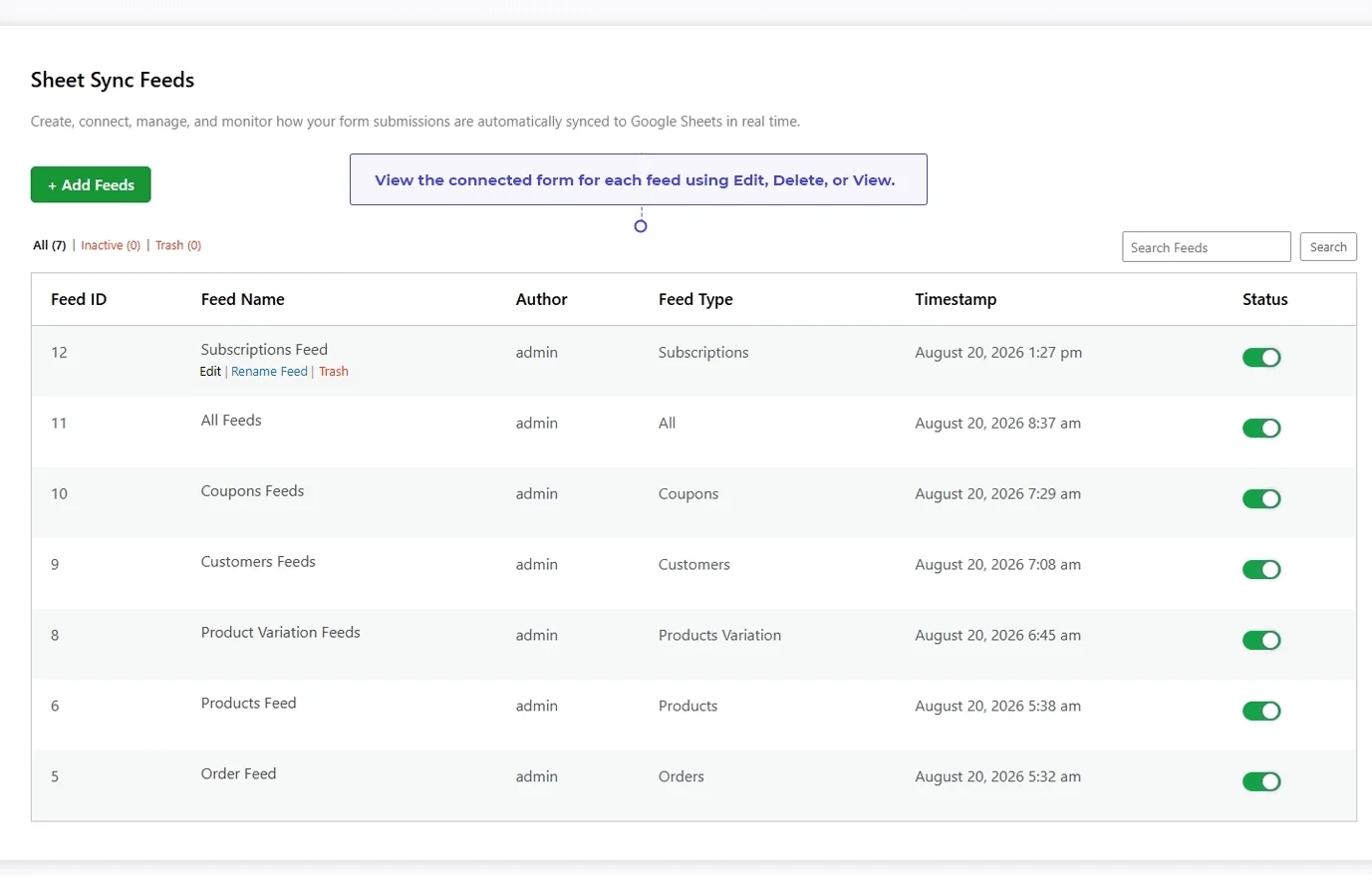Disable the Subscriptions Feed status toggle
Viewport: 1372px width, 891px height.
tap(1261, 358)
